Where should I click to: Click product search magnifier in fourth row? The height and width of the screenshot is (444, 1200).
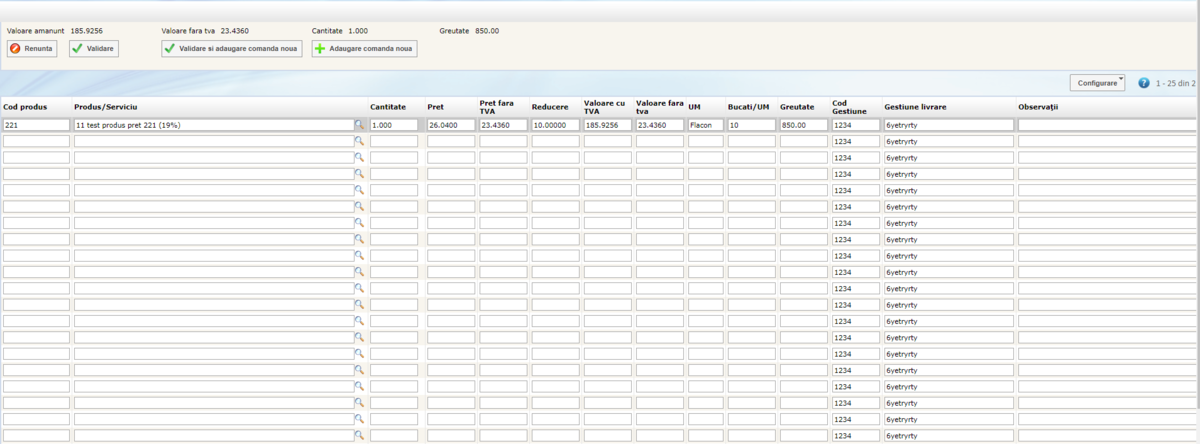(359, 174)
